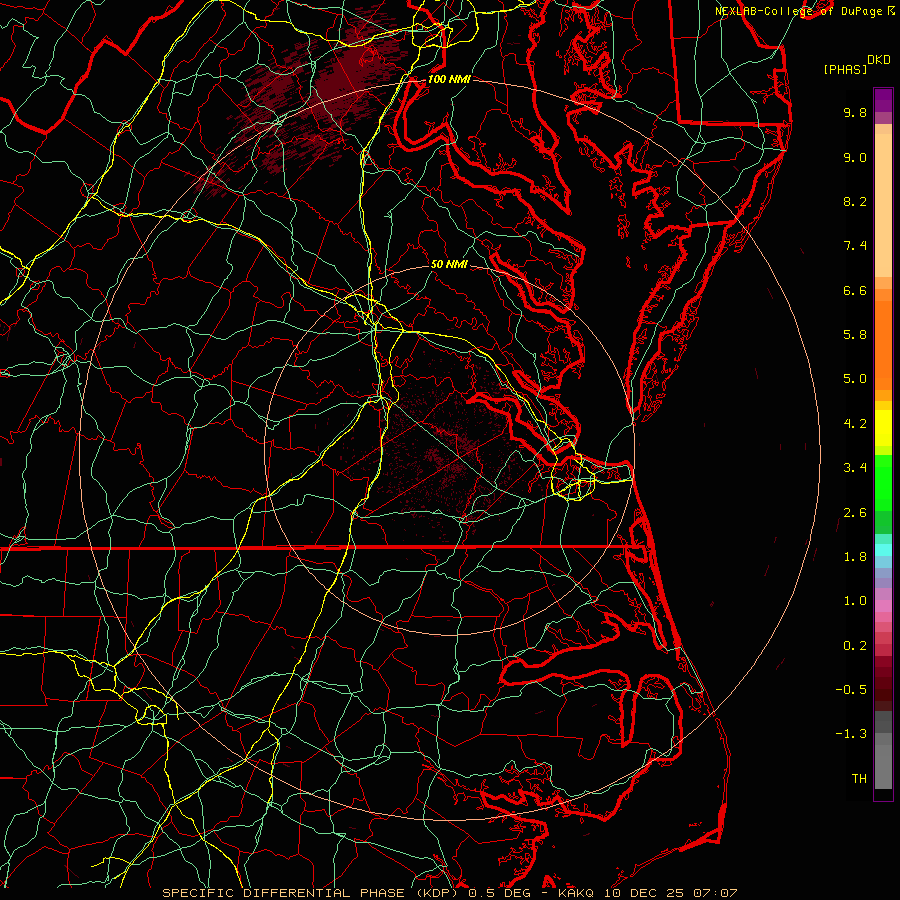
Task: Click the purple band at top of legend
Action: (883, 100)
